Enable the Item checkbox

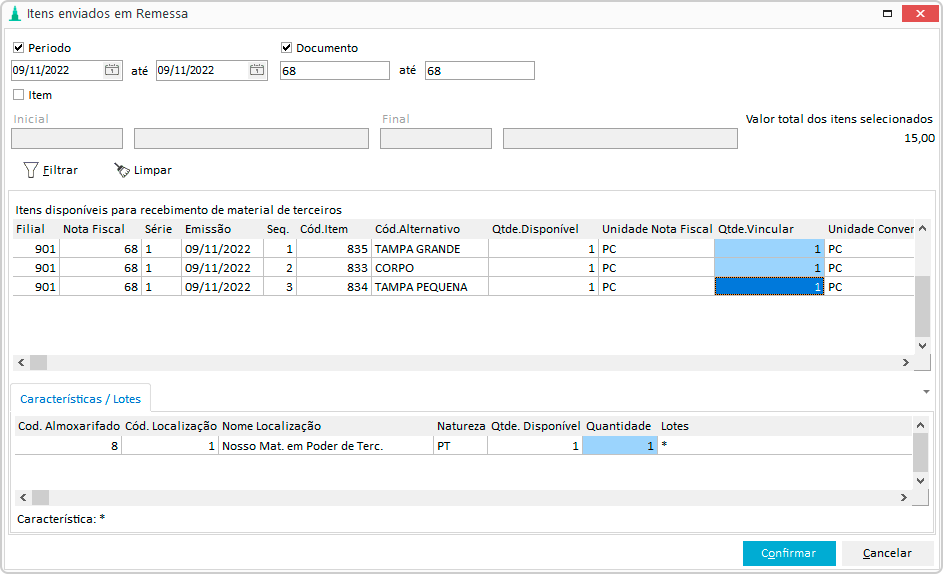[19, 96]
